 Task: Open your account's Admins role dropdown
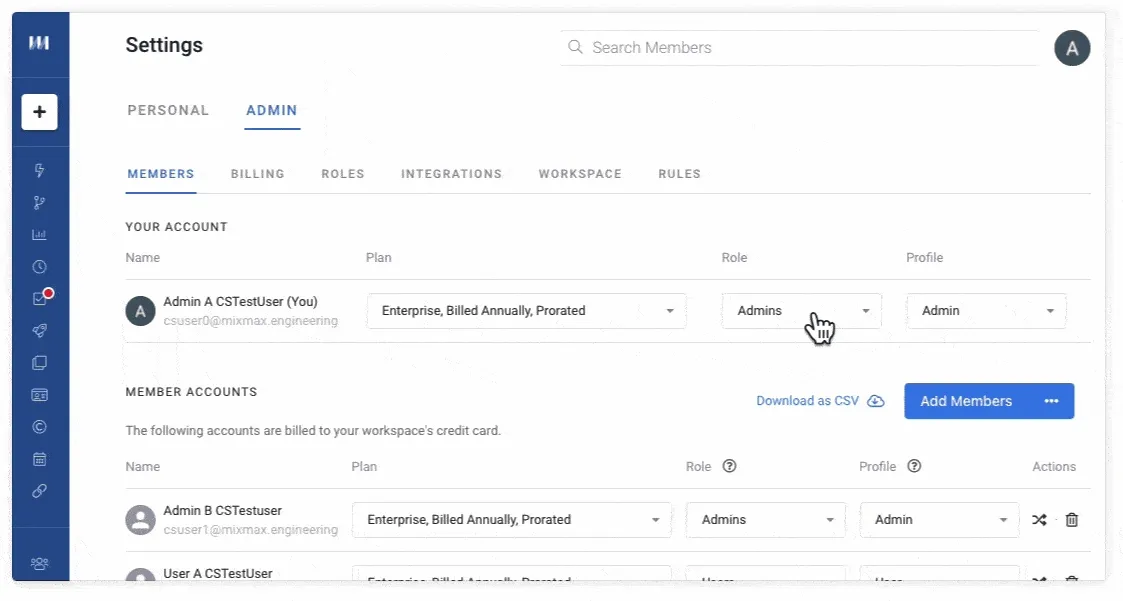pos(801,311)
